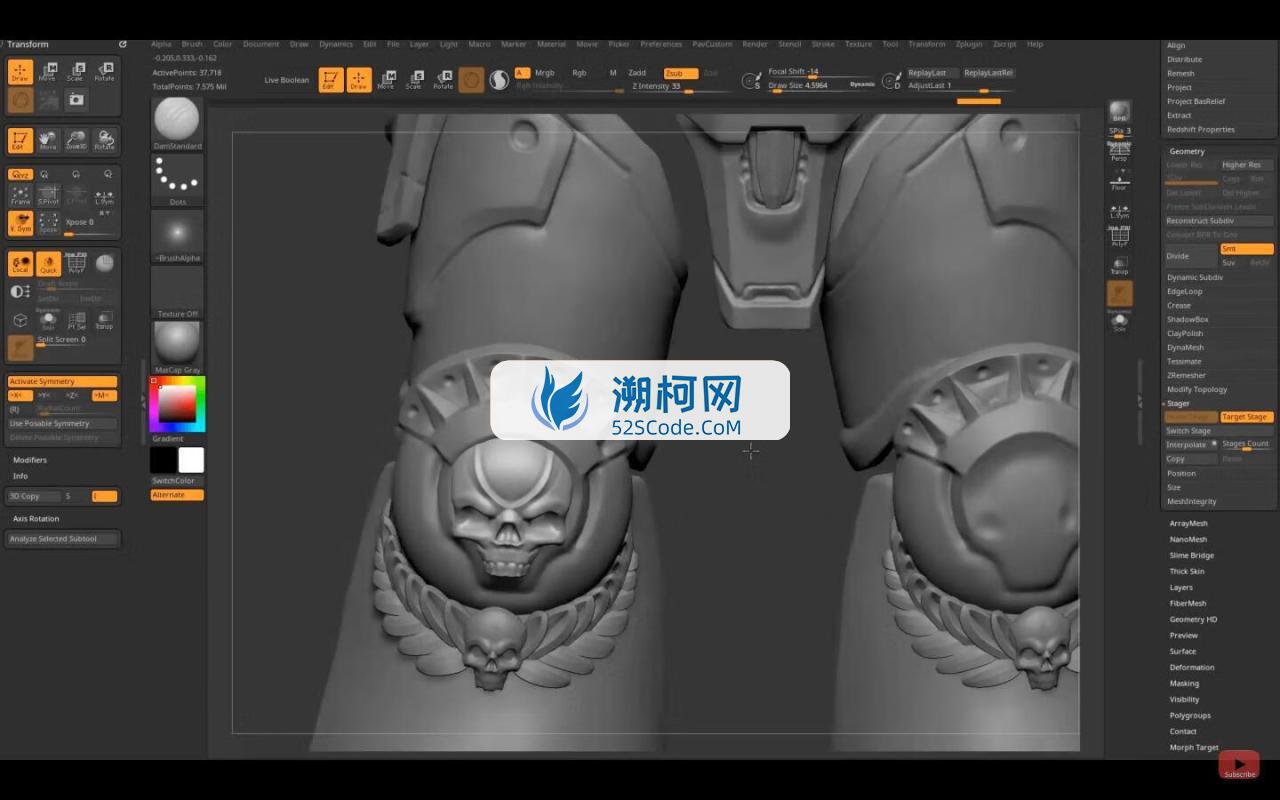
Task: Click the Divide button
Action: [1190, 256]
